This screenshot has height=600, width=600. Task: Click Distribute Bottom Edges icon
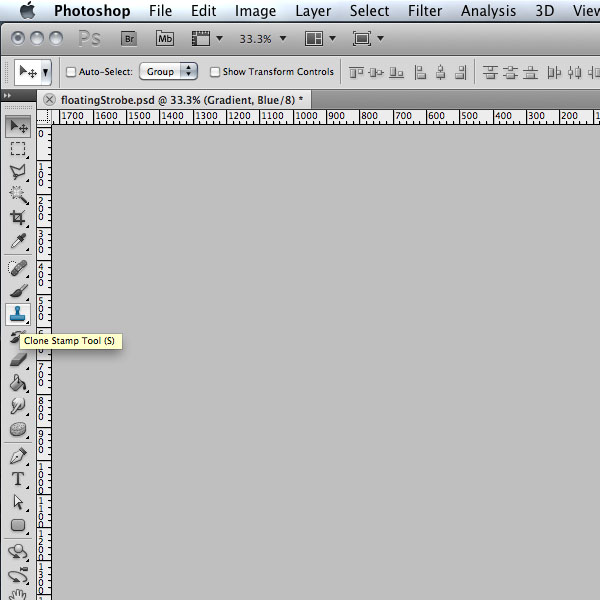click(x=530, y=72)
